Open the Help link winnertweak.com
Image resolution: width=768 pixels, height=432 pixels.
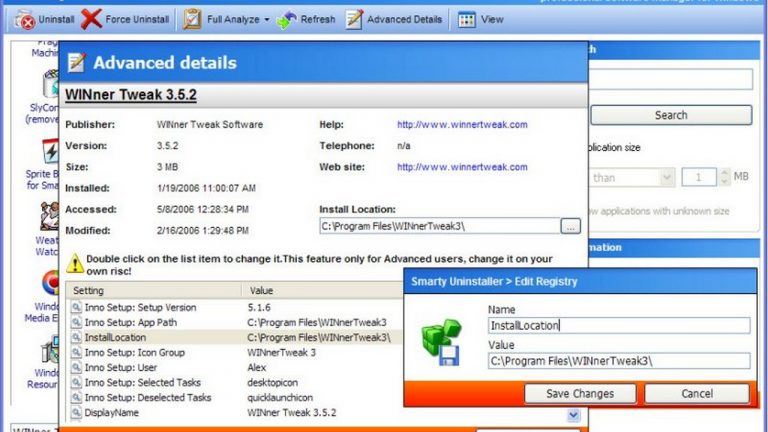tap(462, 124)
